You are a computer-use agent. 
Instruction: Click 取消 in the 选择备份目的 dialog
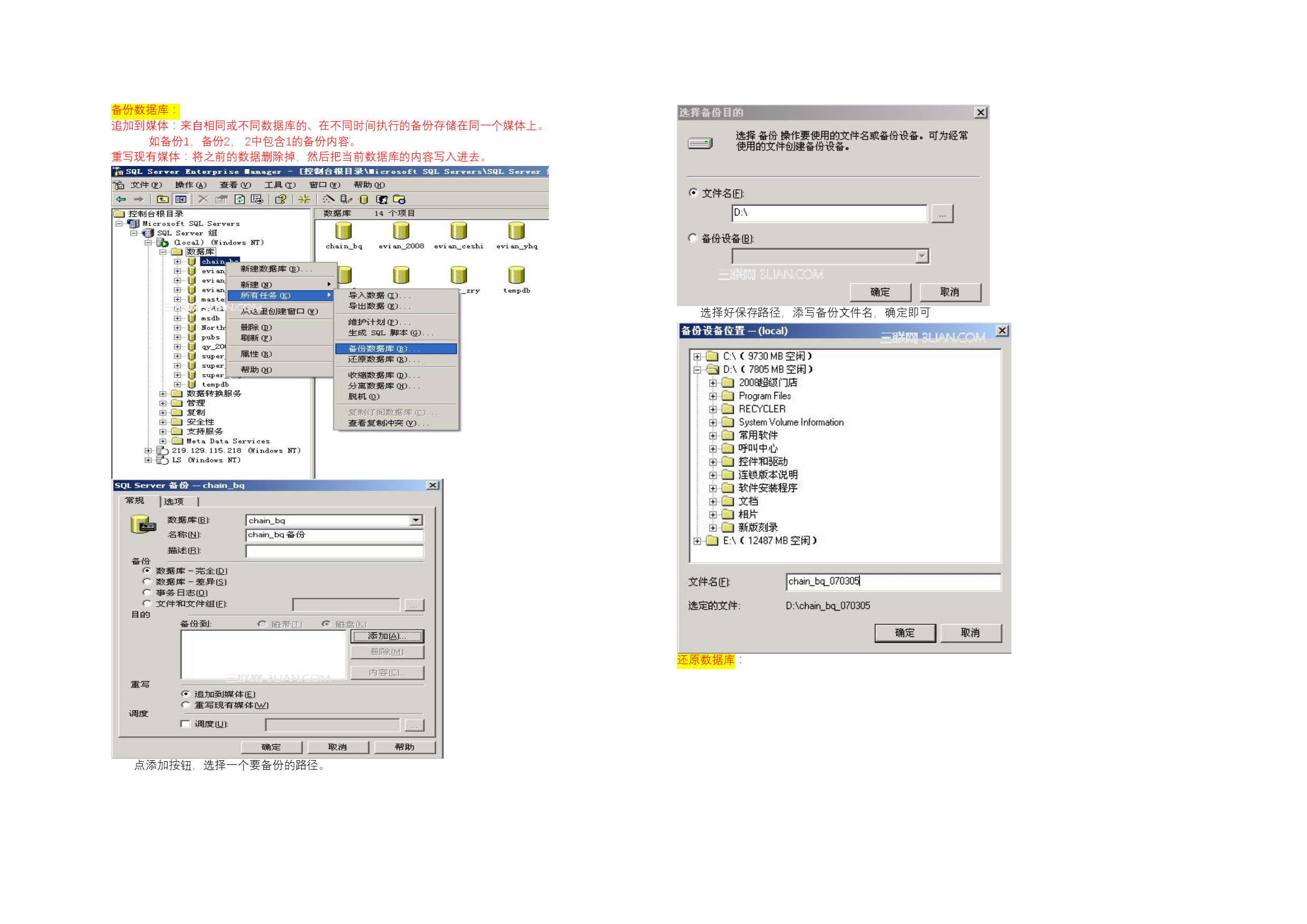coord(950,291)
